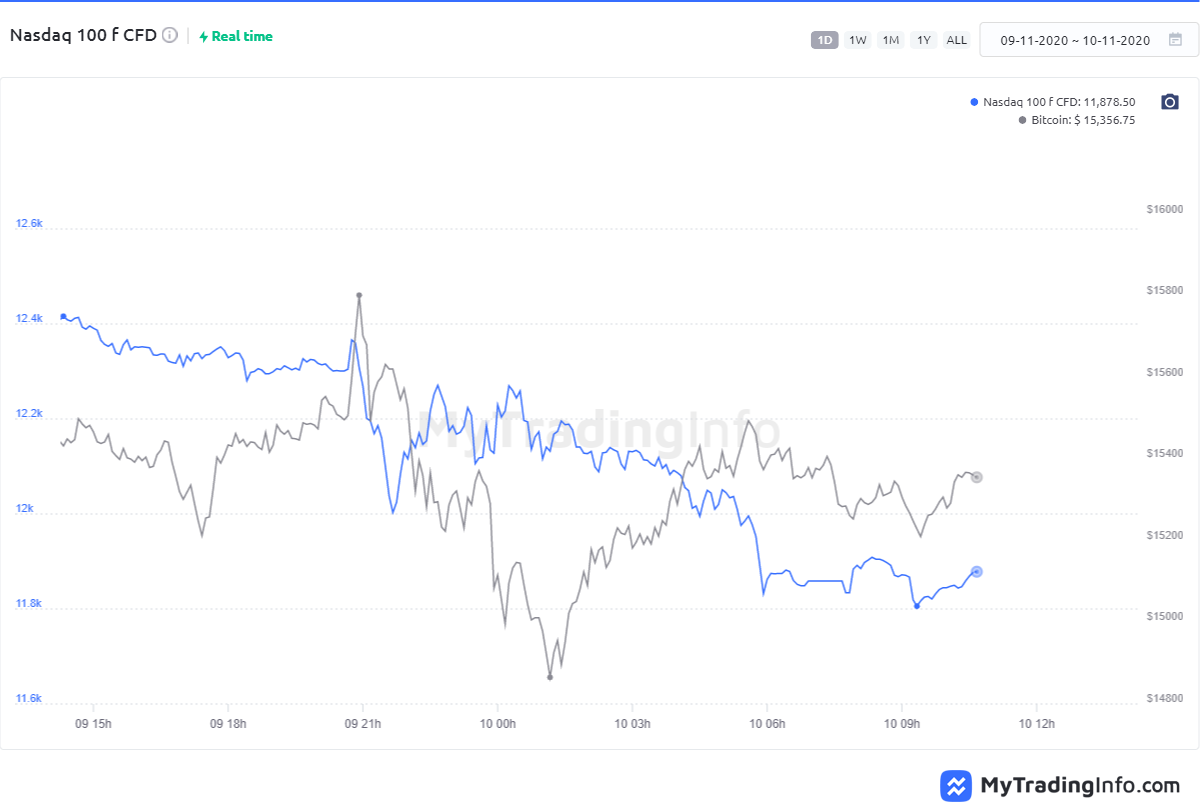The width and height of the screenshot is (1200, 810).
Task: Click the "$15400" right axis label
Action: tap(1166, 454)
